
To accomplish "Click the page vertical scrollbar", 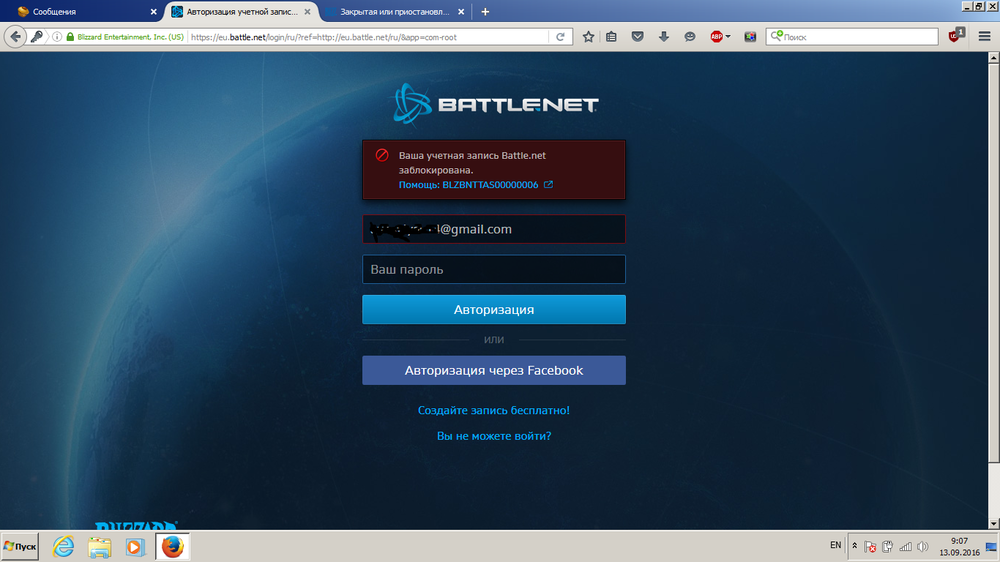I will coord(994,262).
